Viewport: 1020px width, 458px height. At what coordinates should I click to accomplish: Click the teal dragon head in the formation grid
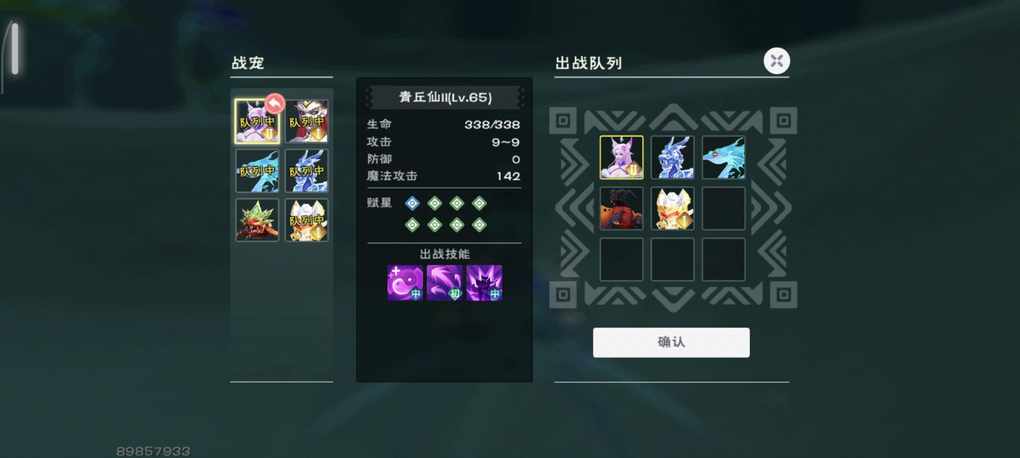pos(723,157)
